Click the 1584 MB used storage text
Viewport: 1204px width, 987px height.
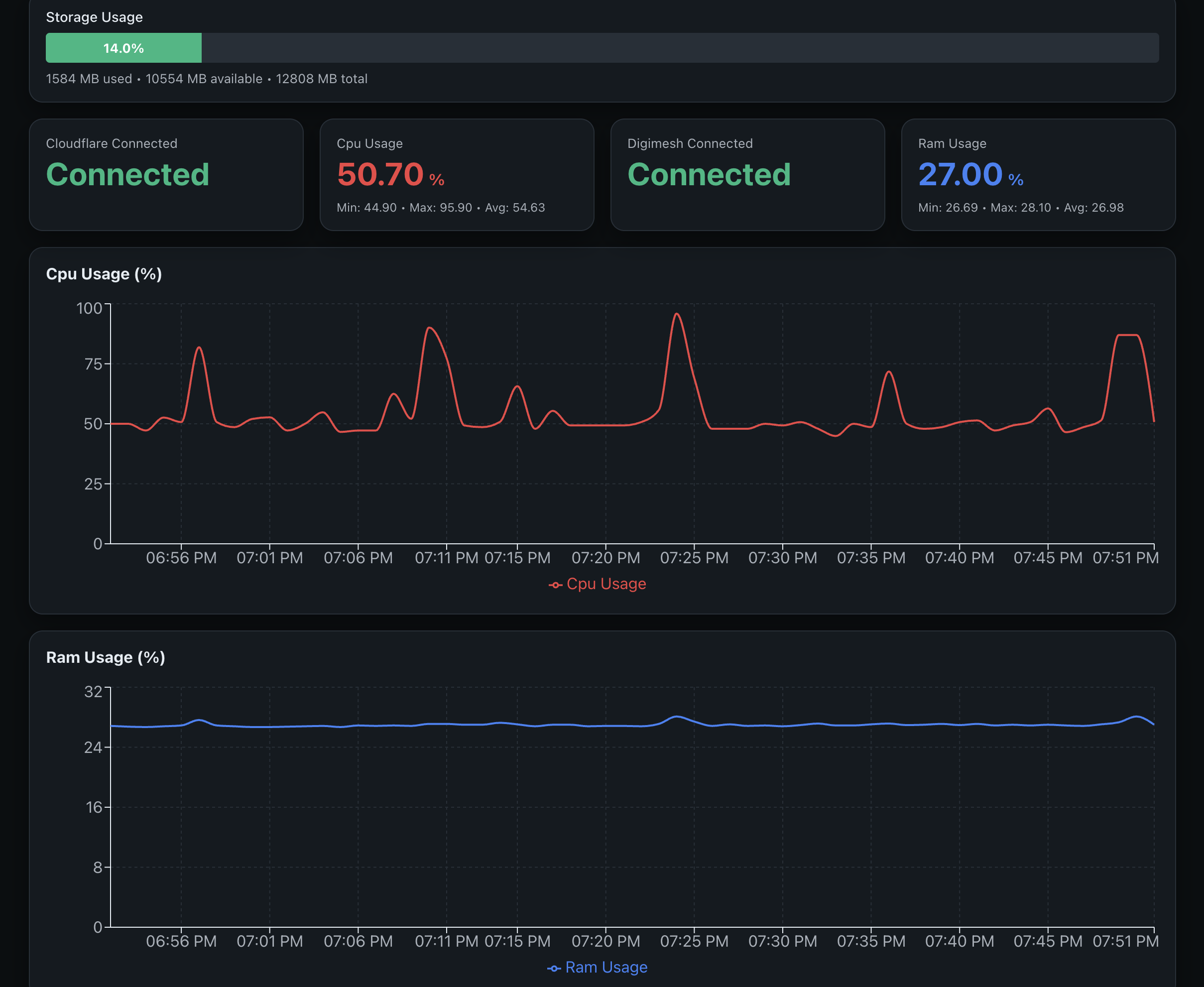[89, 79]
